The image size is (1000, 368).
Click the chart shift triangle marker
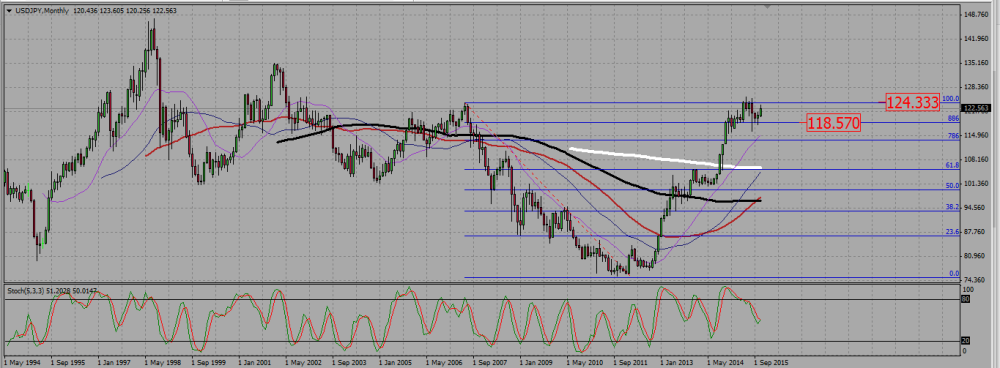click(x=768, y=6)
